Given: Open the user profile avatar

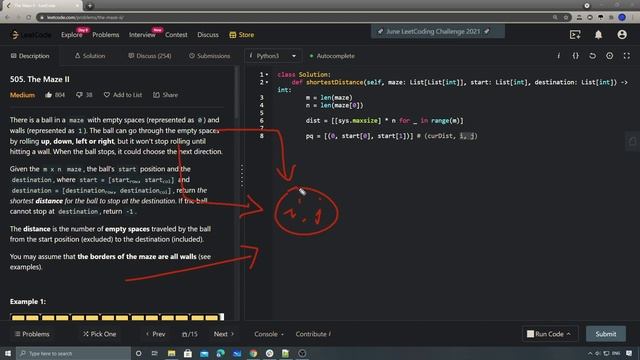Looking at the screenshot, I should click(622, 35).
